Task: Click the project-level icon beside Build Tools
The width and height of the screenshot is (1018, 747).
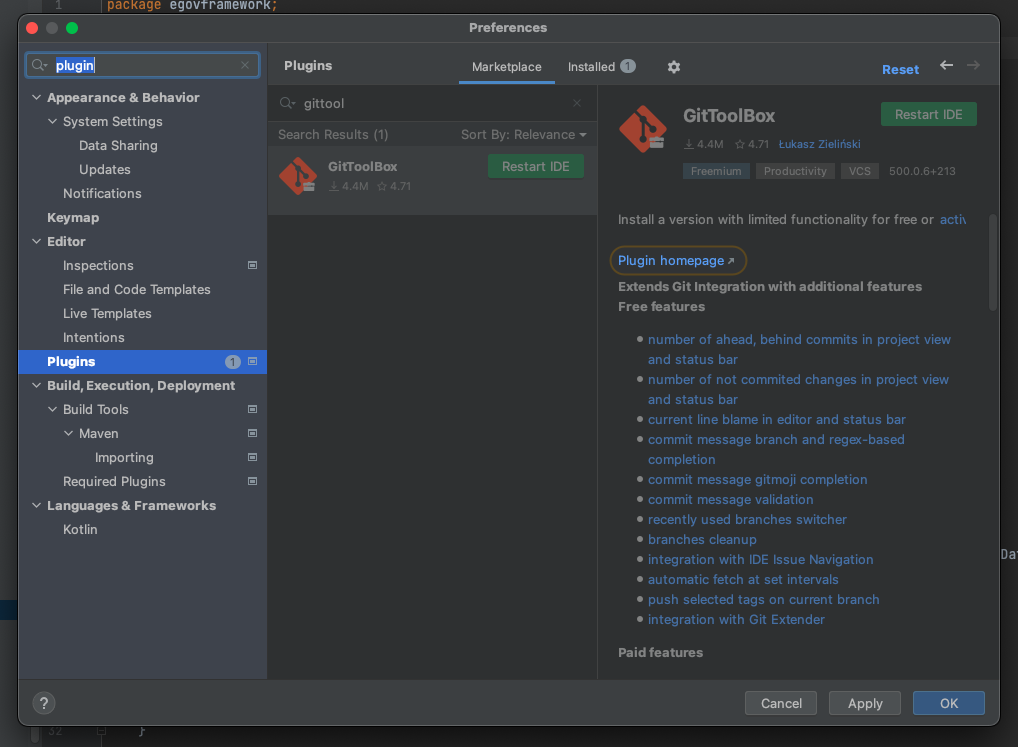Action: (x=253, y=410)
